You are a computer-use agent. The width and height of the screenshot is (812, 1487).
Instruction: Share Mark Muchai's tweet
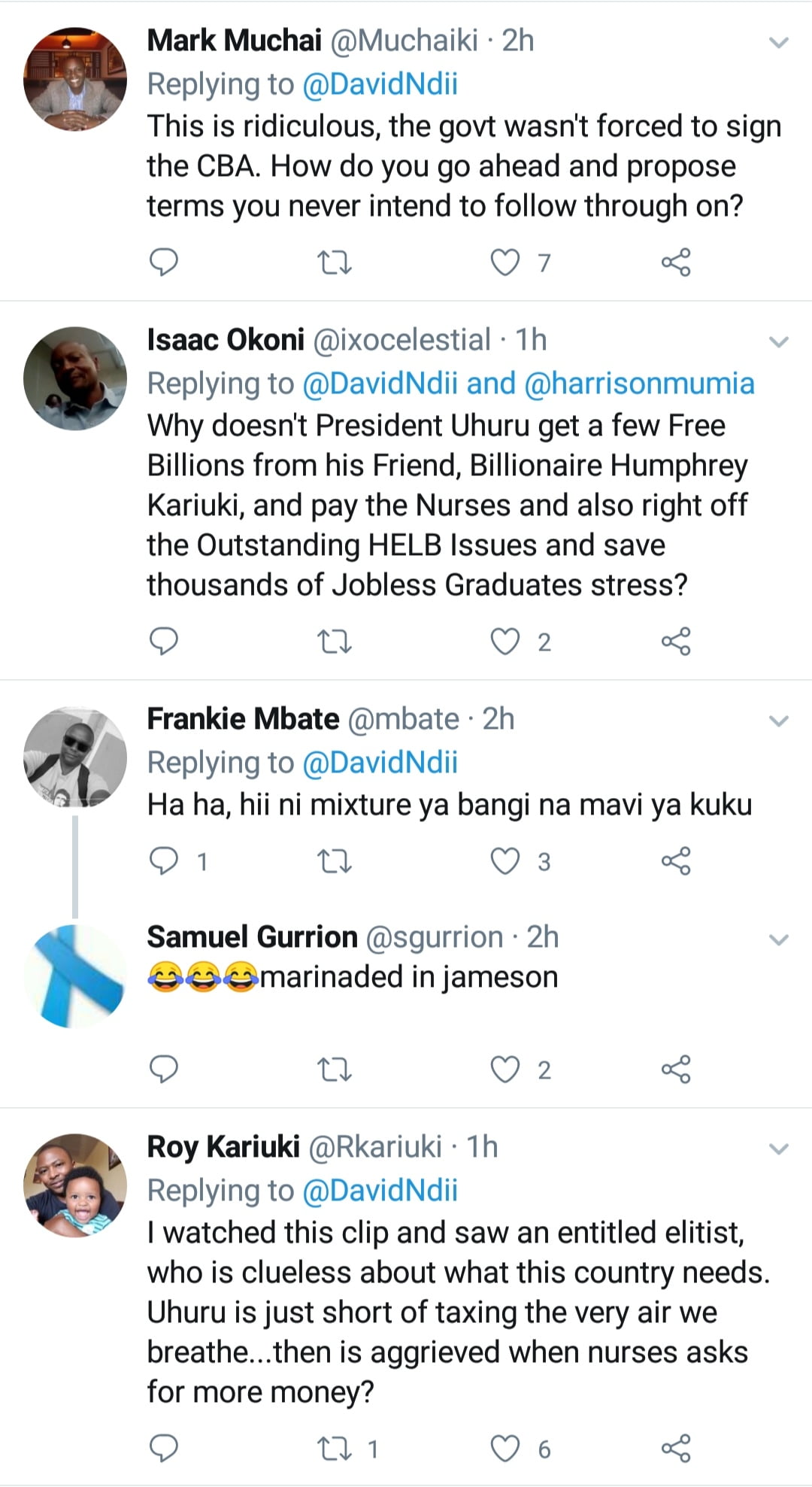click(x=675, y=263)
